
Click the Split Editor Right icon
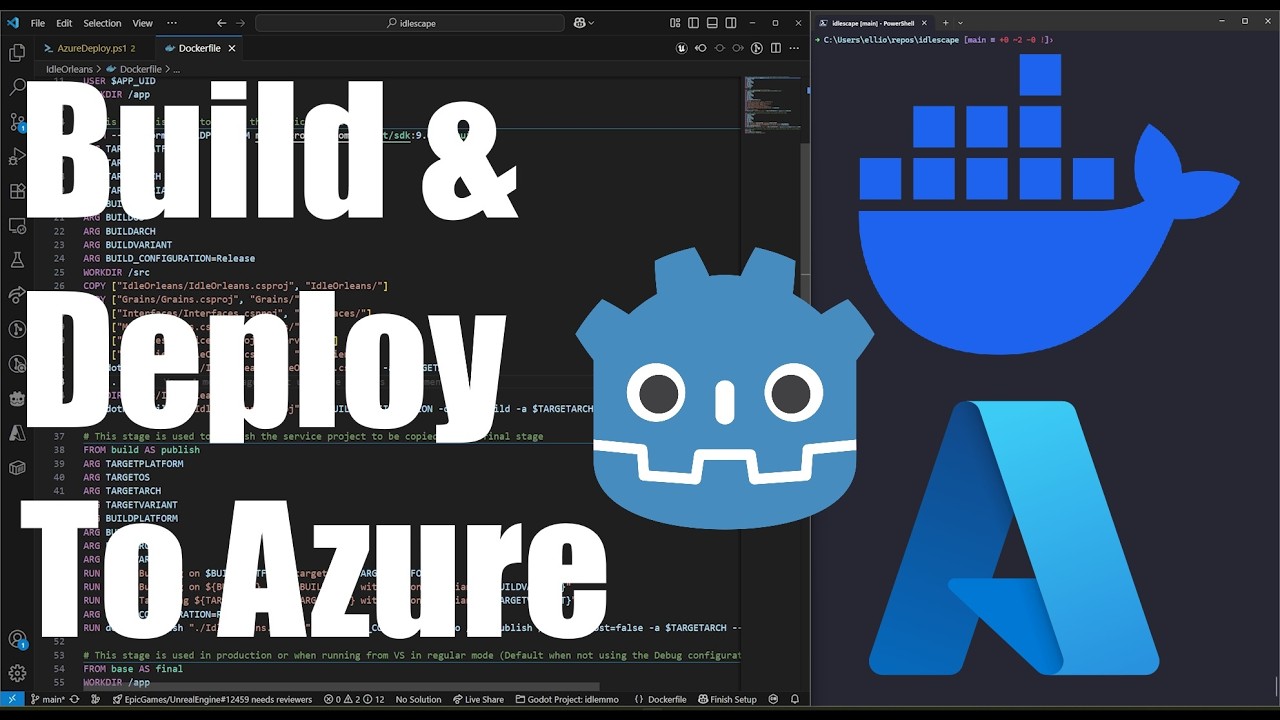click(776, 48)
